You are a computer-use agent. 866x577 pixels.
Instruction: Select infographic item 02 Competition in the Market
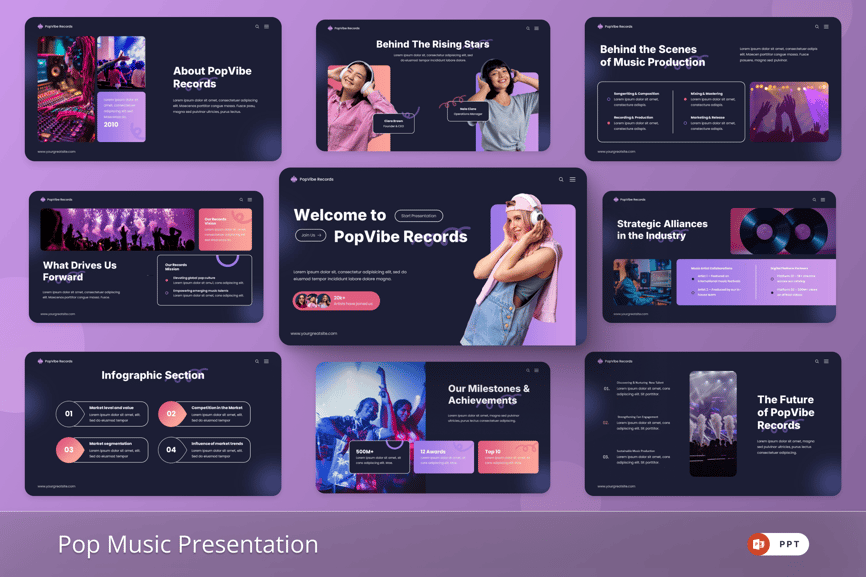204,413
